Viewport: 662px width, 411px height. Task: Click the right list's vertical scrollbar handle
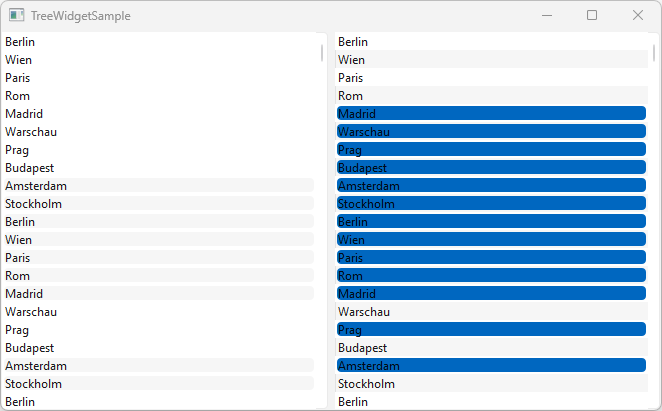654,53
